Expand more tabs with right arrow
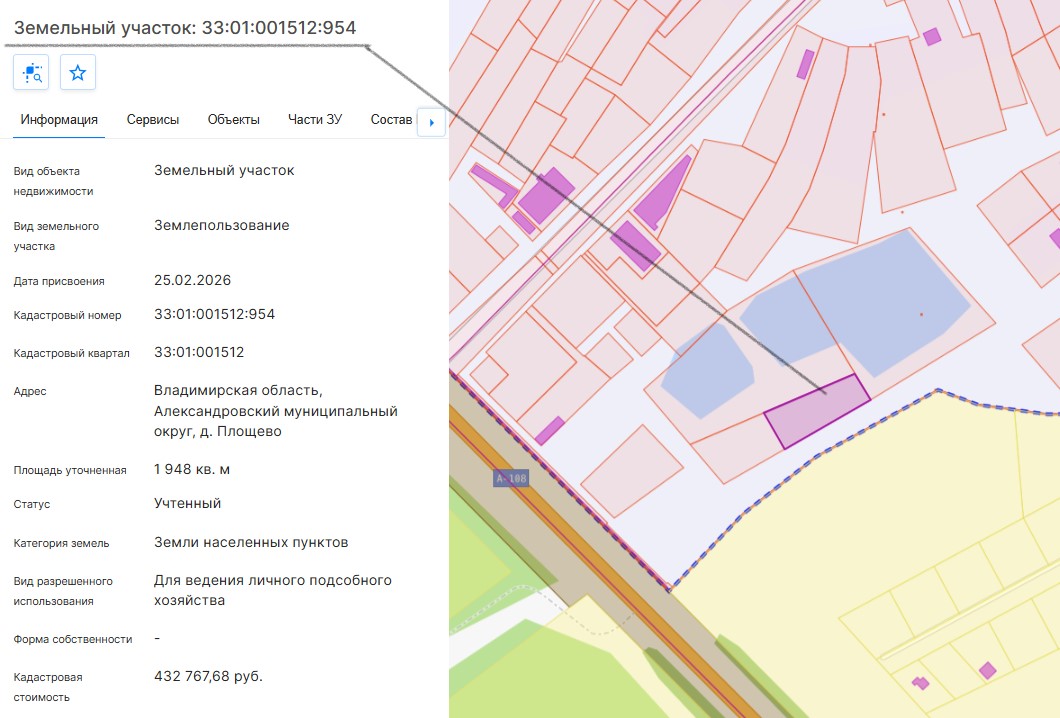 (431, 122)
